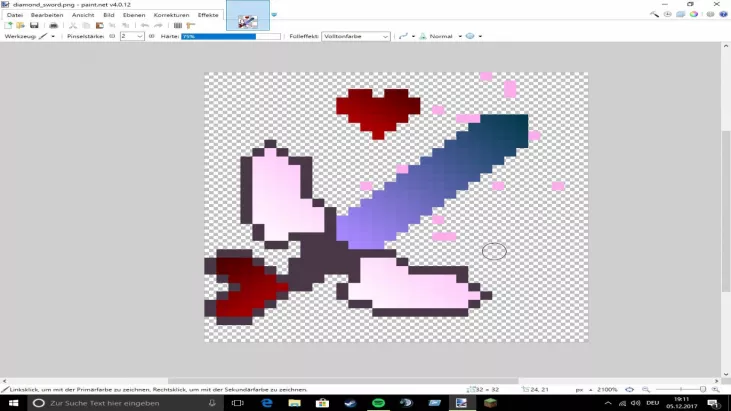Open the Settings gear icon
Viewport: 731px width, 411px height.
(x=709, y=15)
